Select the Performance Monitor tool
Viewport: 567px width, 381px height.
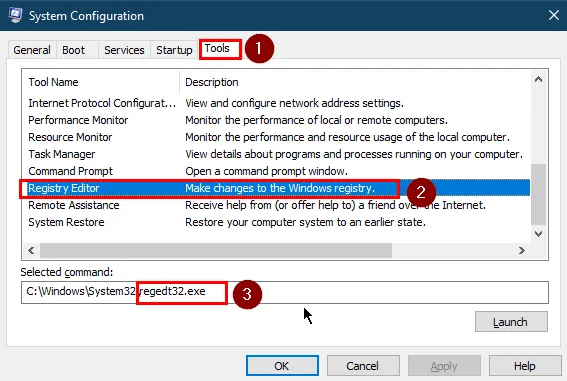[276, 120]
